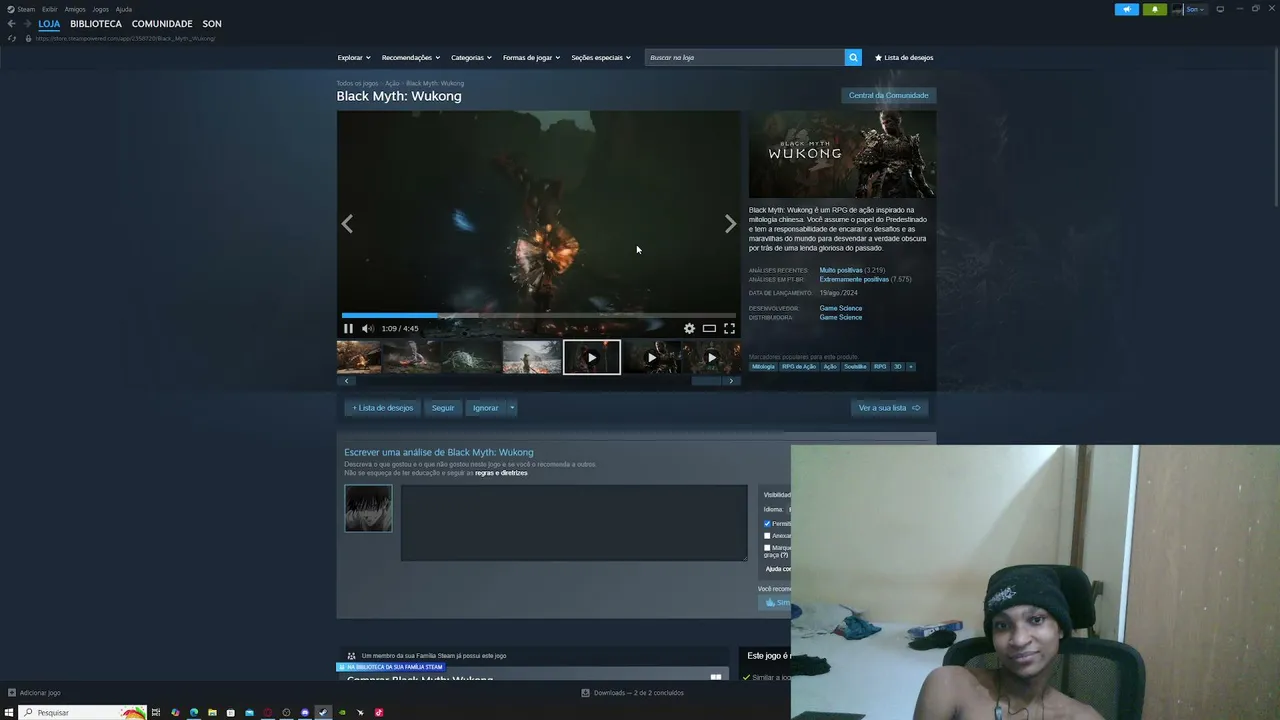This screenshot has height=720, width=1280.
Task: Open Microsoft Edge from the taskbar
Action: coord(194,712)
